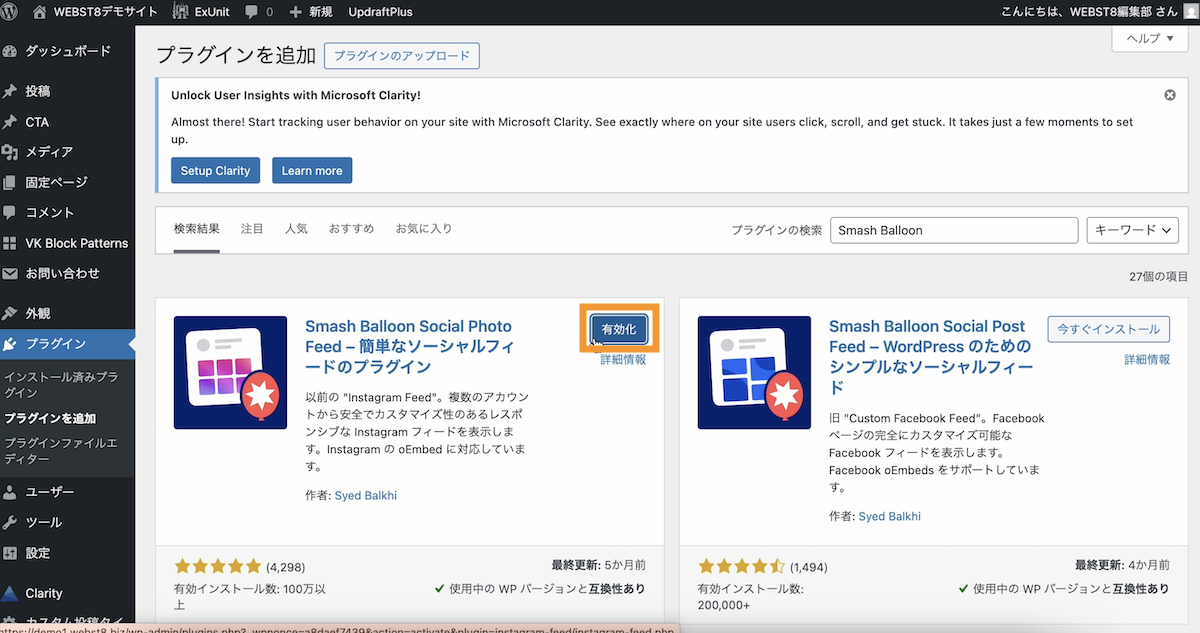The image size is (1200, 633).
Task: Click the プラグインのアップロード button
Action: (x=401, y=55)
